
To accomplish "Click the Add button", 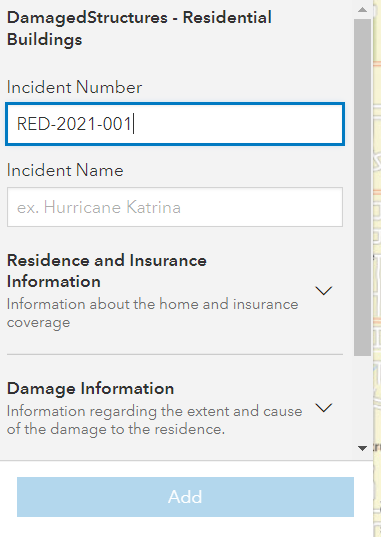I will (185, 497).
